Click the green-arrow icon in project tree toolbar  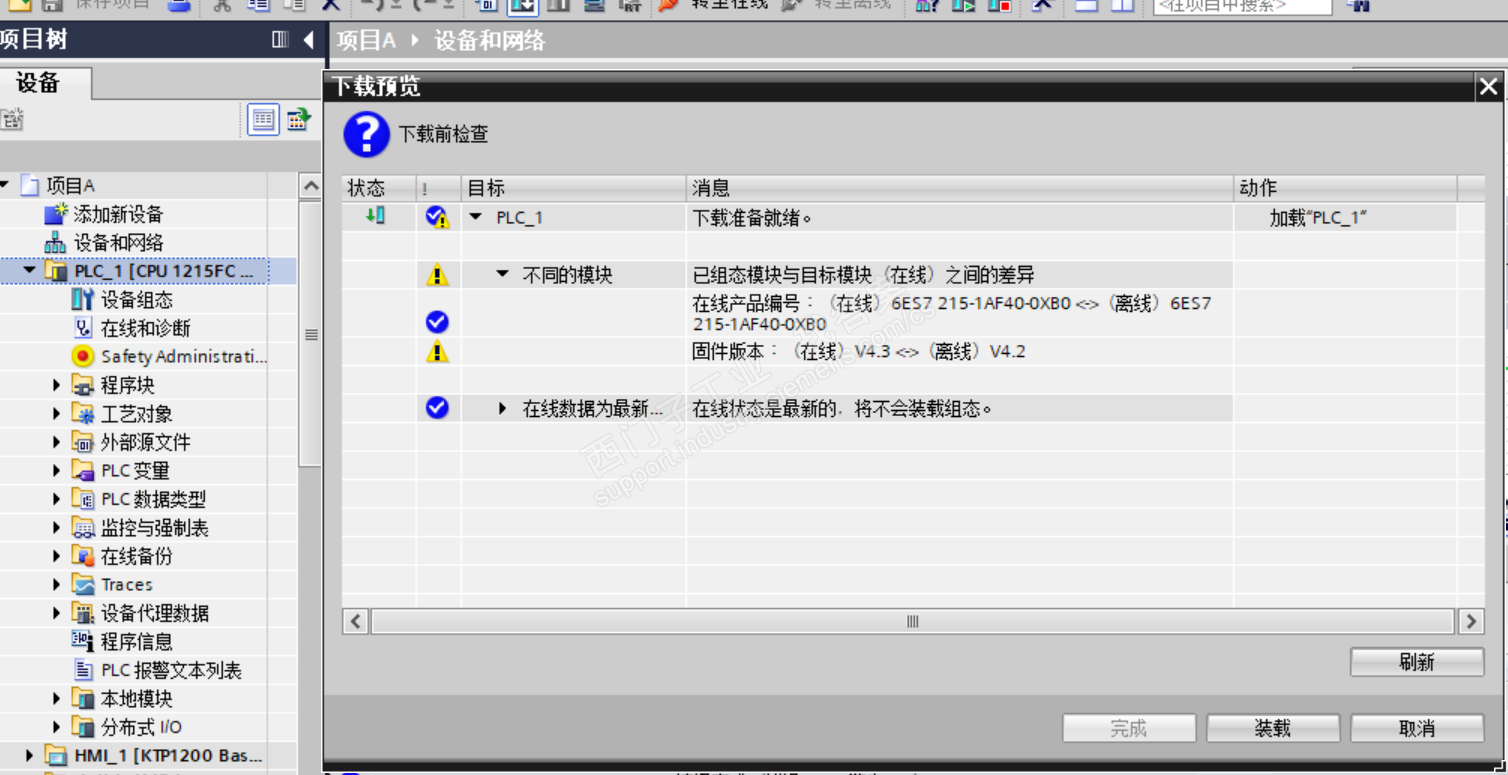pos(298,120)
